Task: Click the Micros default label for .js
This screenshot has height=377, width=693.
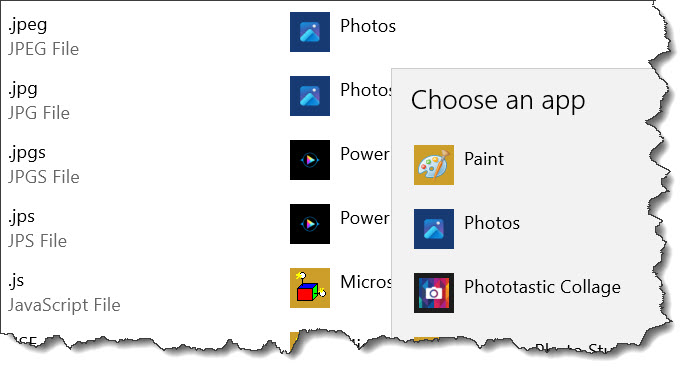Action: [366, 282]
